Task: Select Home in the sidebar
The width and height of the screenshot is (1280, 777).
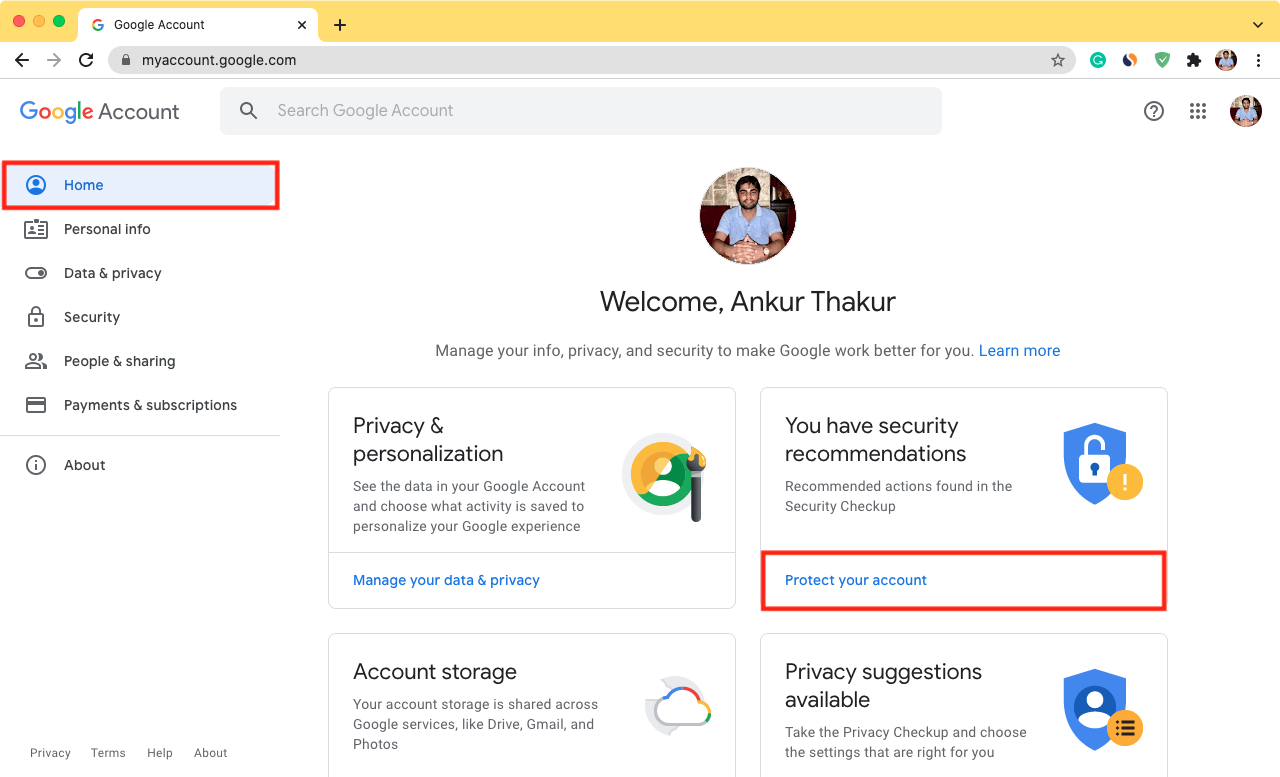Action: tap(139, 185)
